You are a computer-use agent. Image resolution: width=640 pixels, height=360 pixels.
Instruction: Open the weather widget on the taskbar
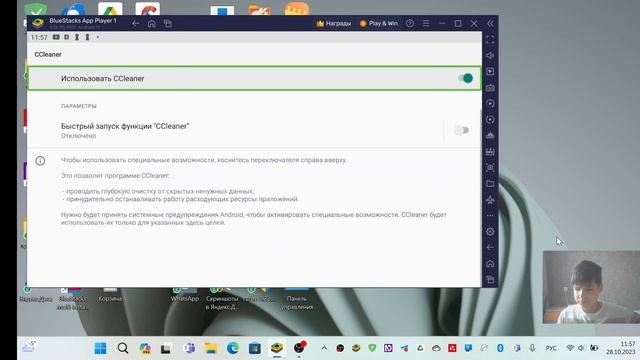click(30, 347)
